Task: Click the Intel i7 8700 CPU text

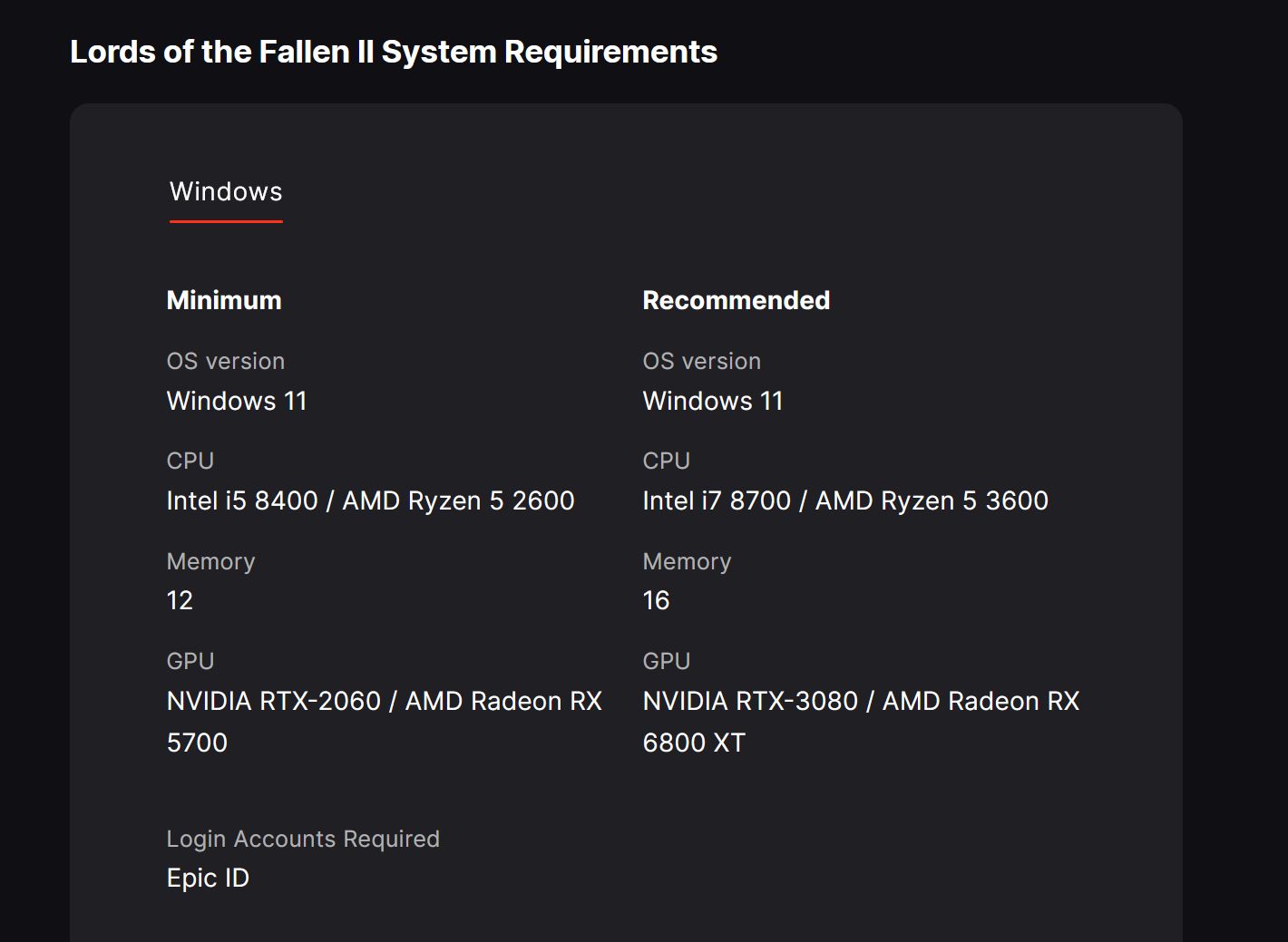Action: click(x=717, y=500)
